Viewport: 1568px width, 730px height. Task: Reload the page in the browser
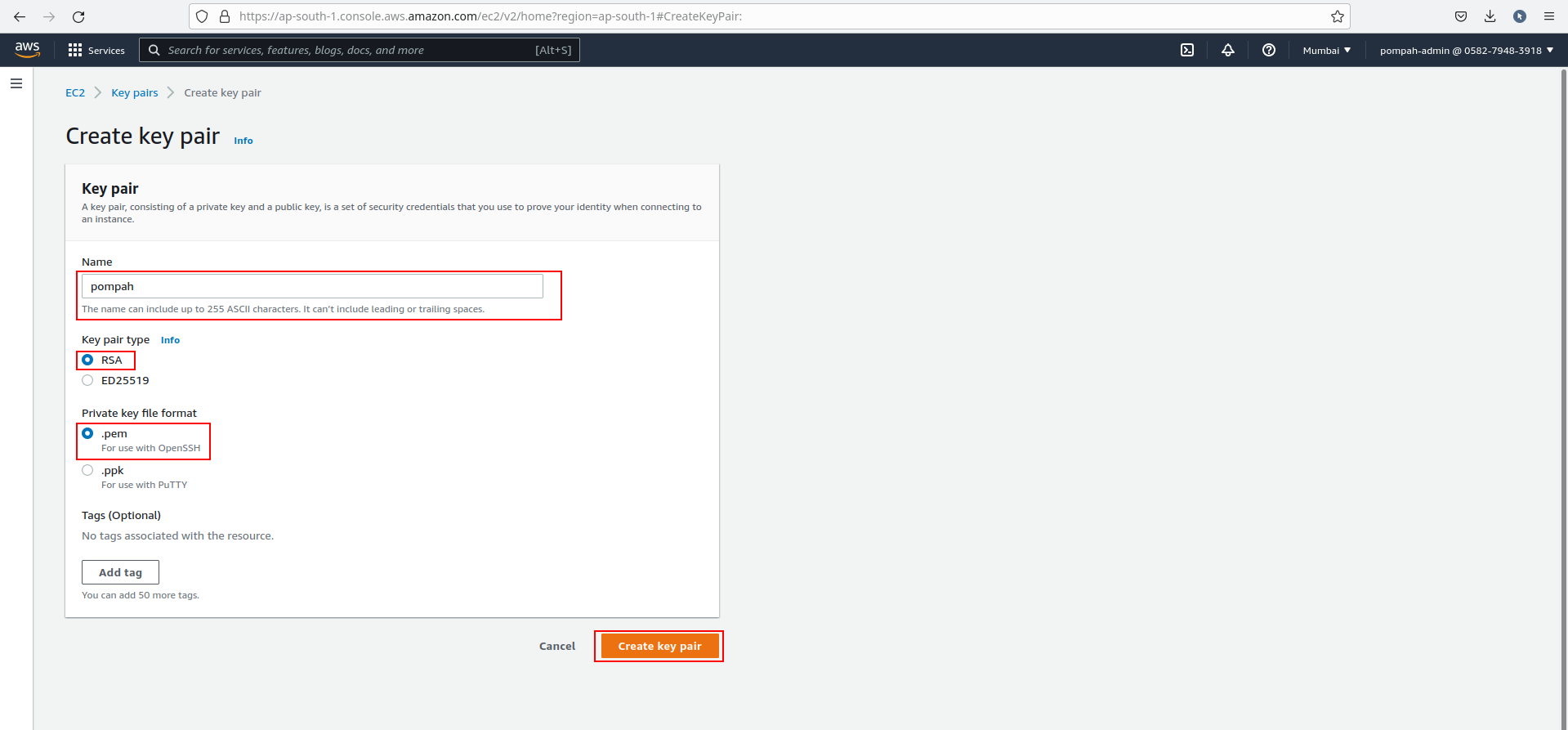click(78, 16)
